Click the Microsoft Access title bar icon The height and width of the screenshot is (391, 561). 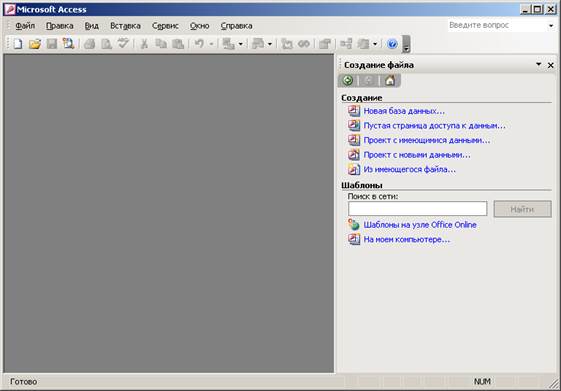9,9
